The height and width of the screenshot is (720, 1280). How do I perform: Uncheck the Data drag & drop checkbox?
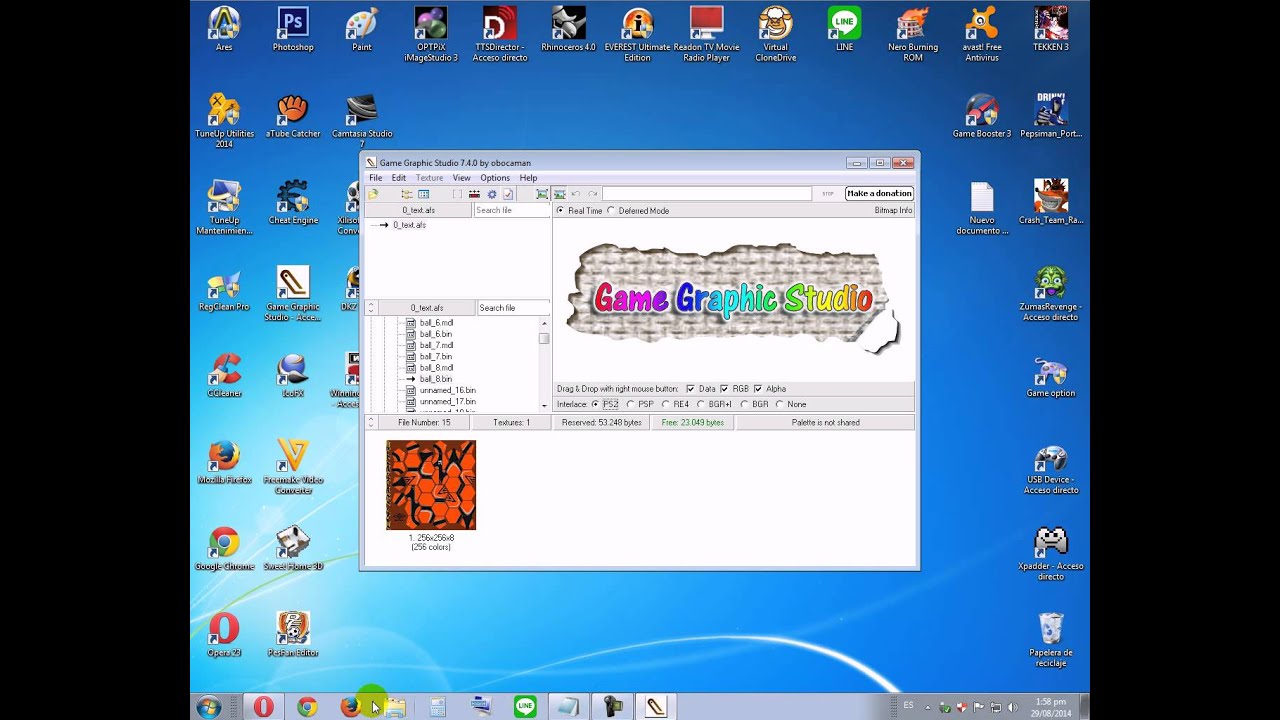point(690,389)
